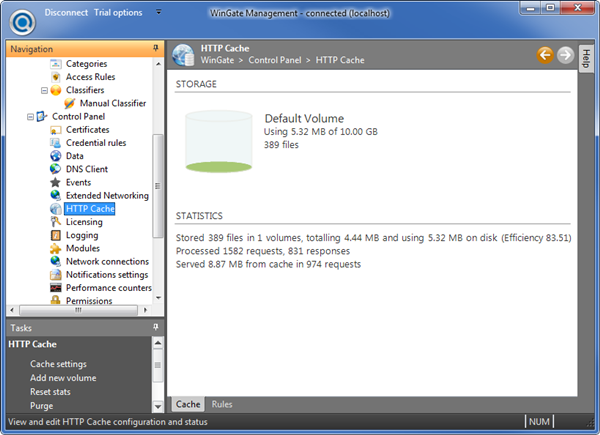Open Licensing via its key icon
The width and height of the screenshot is (600, 435).
click(x=56, y=222)
